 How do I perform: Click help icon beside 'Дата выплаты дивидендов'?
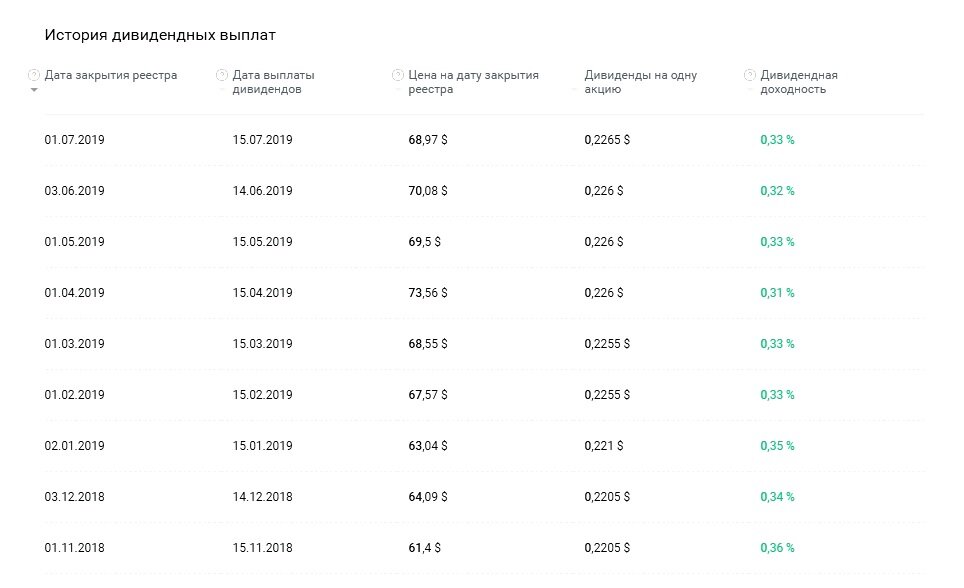[x=221, y=75]
